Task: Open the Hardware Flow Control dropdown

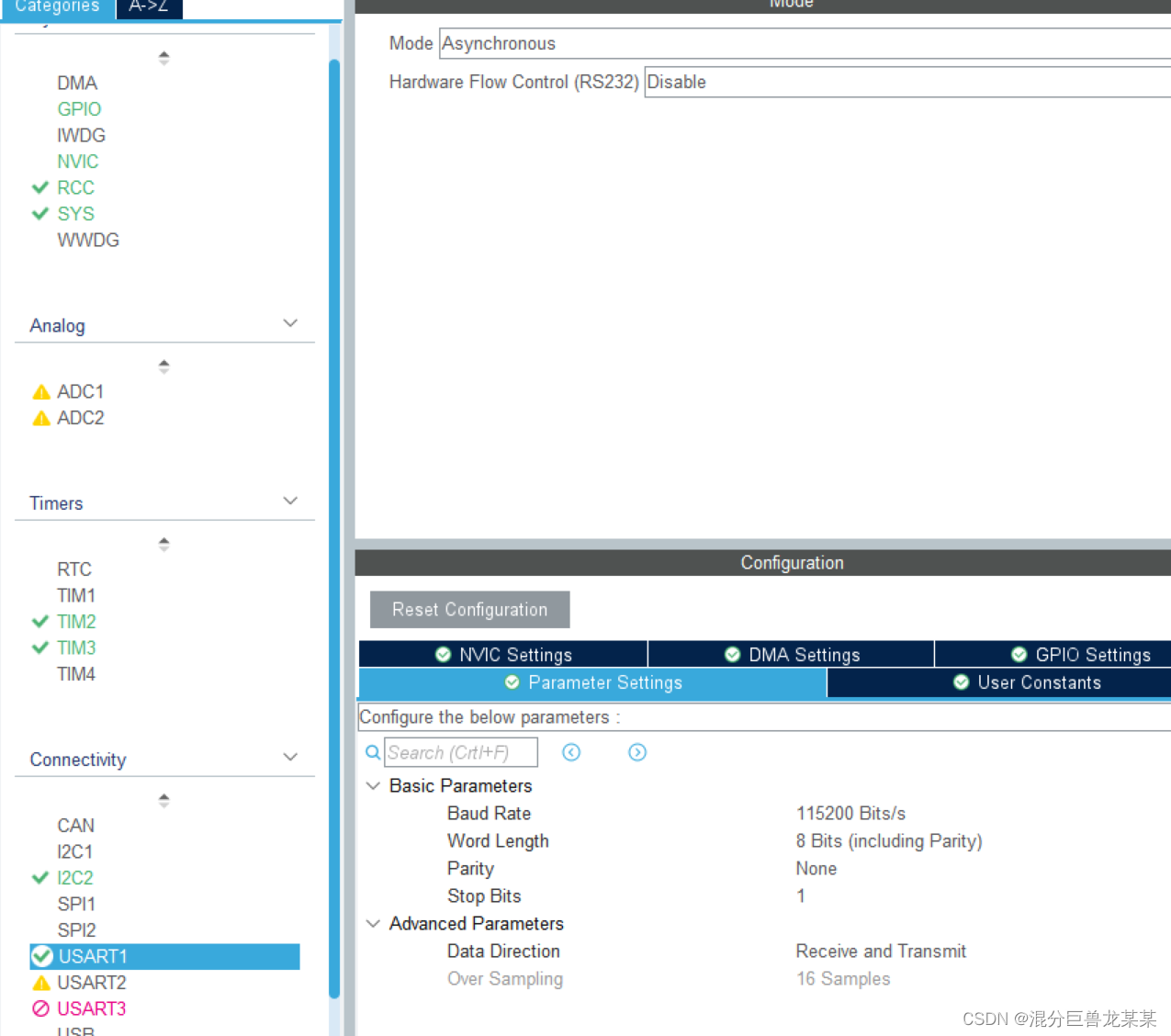Action: [907, 82]
